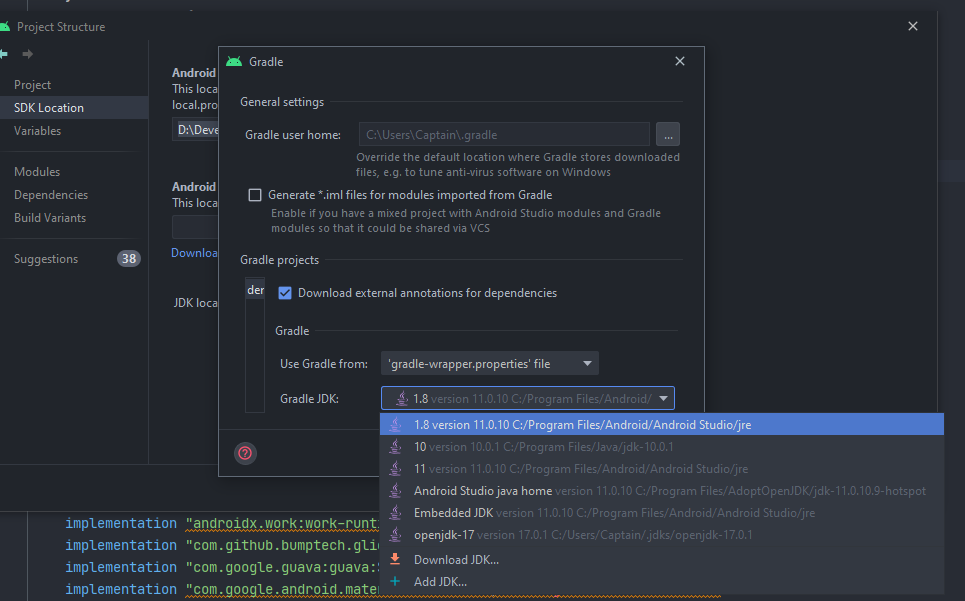Open the Use Gradle from dropdown
The image size is (965, 601).
[490, 364]
